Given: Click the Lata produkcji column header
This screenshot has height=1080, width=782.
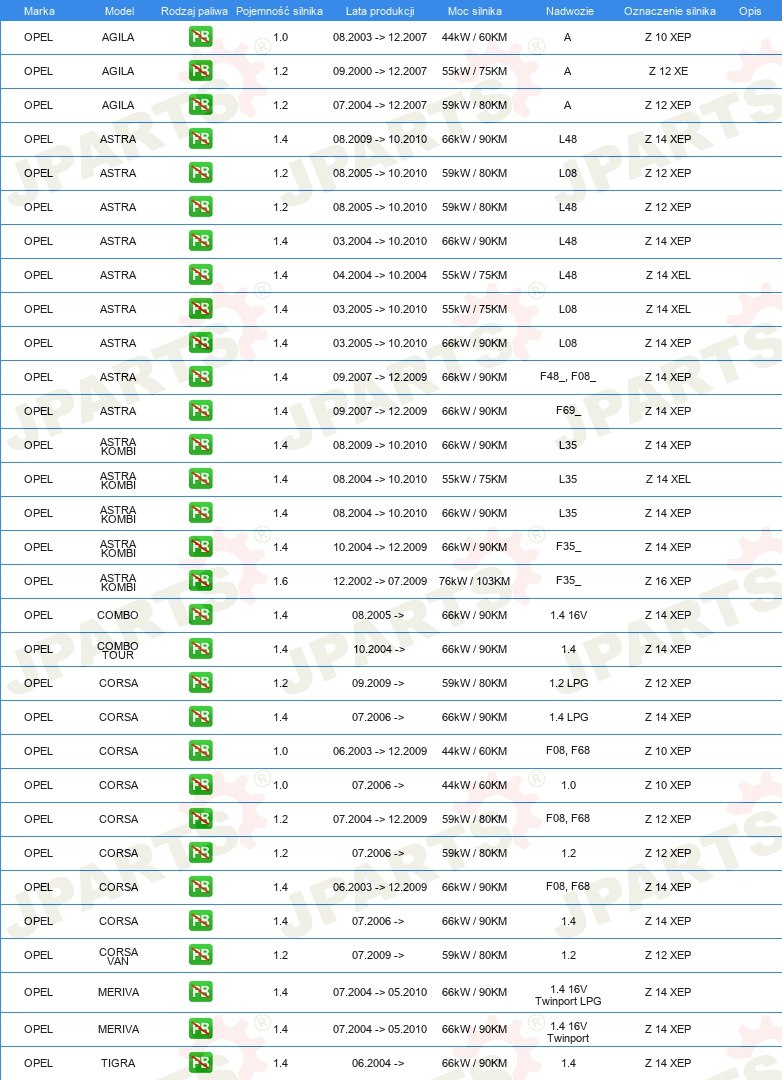Looking at the screenshot, I should (x=380, y=11).
